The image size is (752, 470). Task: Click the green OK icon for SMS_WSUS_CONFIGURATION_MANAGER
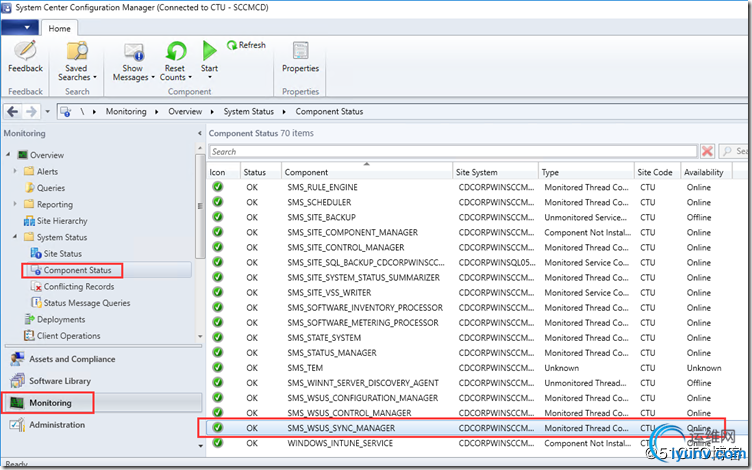(218, 397)
